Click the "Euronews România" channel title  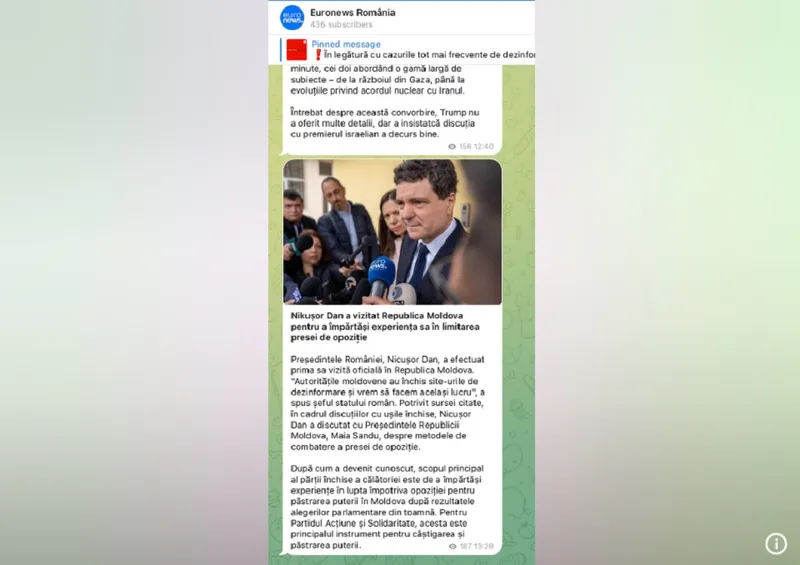(x=353, y=12)
